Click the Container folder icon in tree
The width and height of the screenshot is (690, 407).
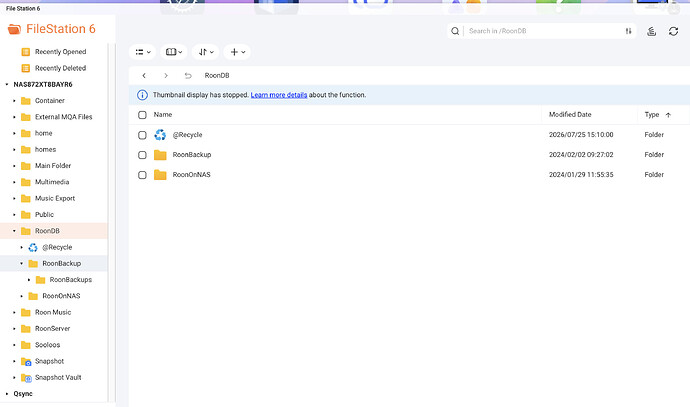[x=26, y=101]
